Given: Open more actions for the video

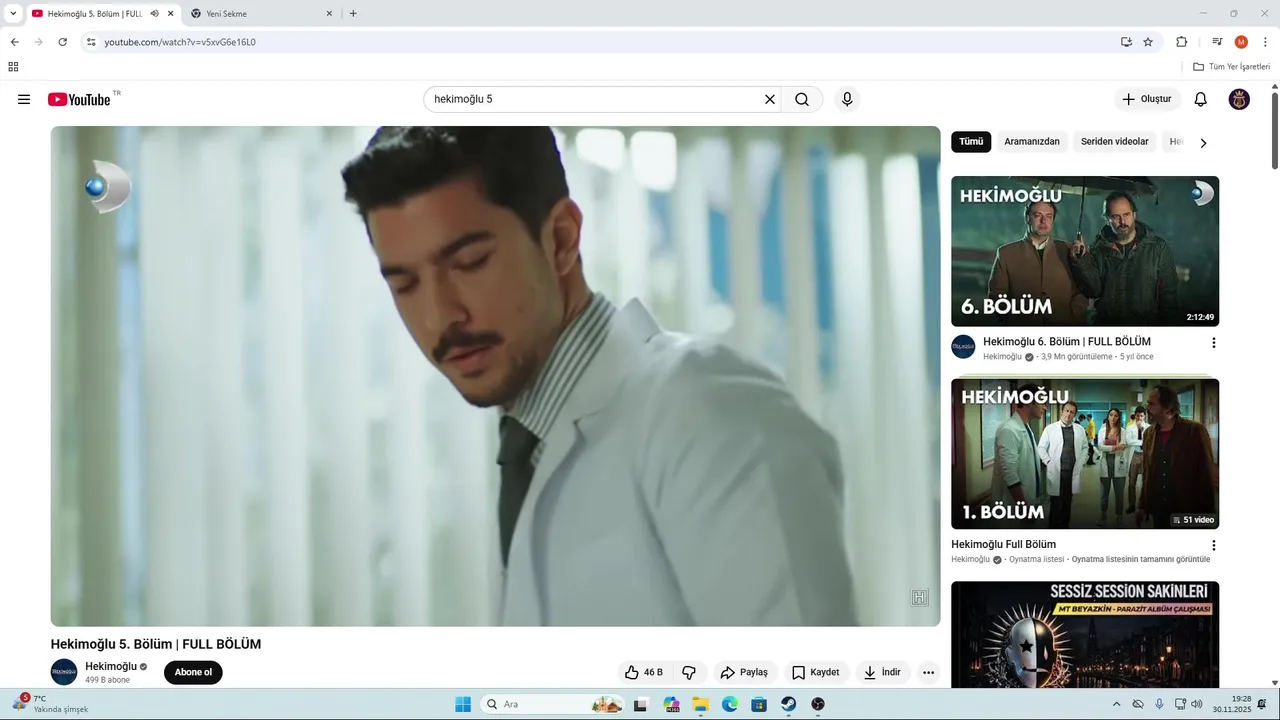Looking at the screenshot, I should point(929,672).
